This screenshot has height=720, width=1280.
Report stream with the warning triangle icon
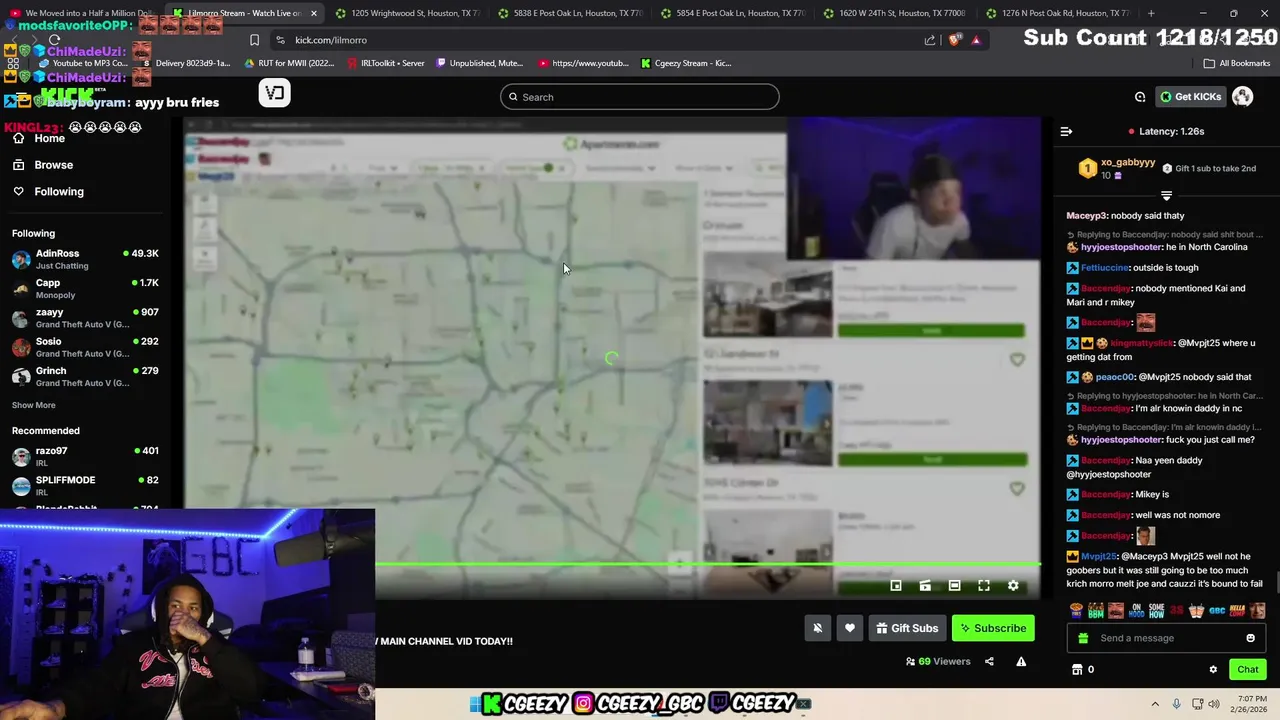[x=1021, y=661]
